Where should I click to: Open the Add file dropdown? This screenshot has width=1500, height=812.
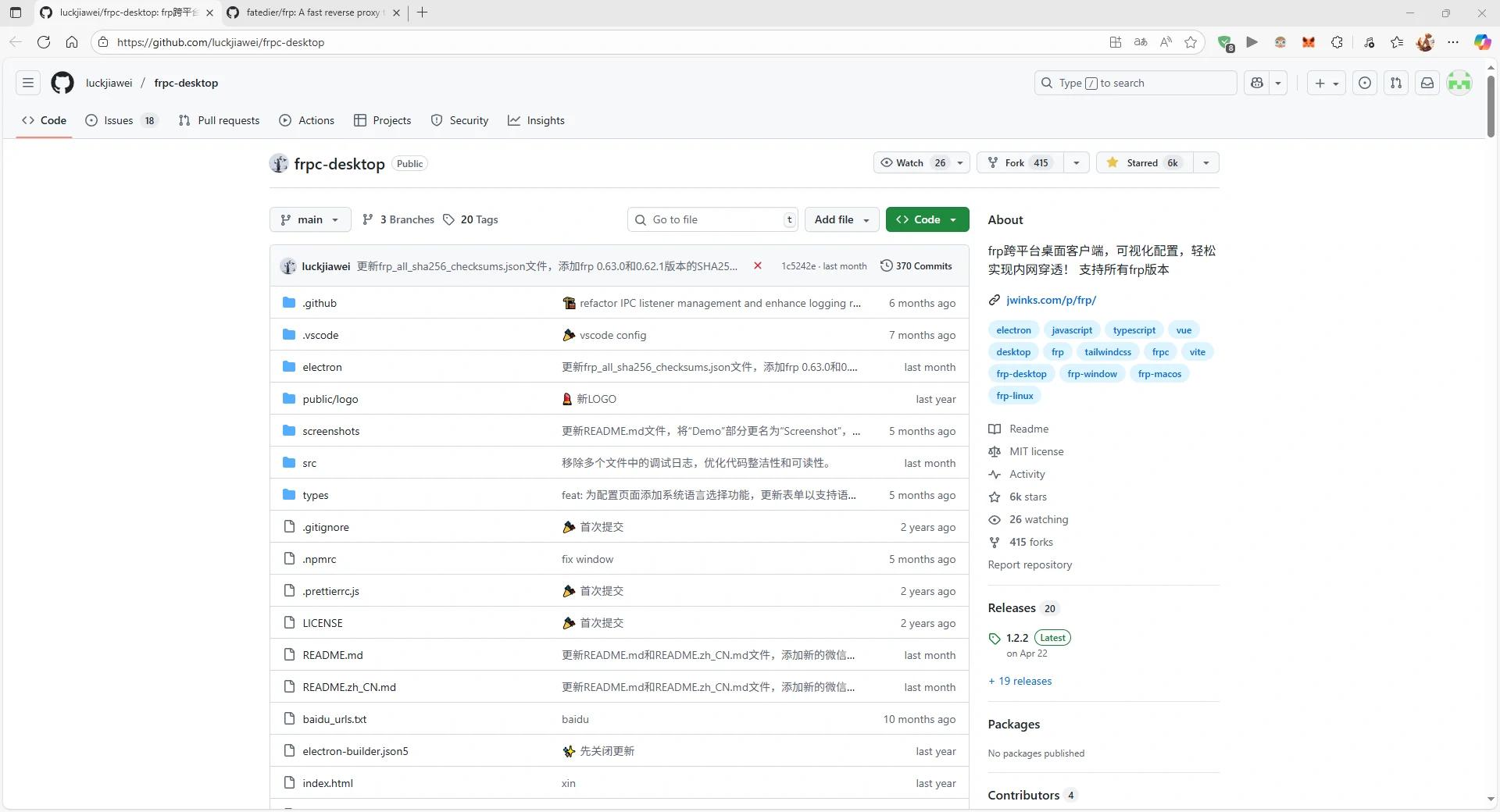[x=841, y=220]
